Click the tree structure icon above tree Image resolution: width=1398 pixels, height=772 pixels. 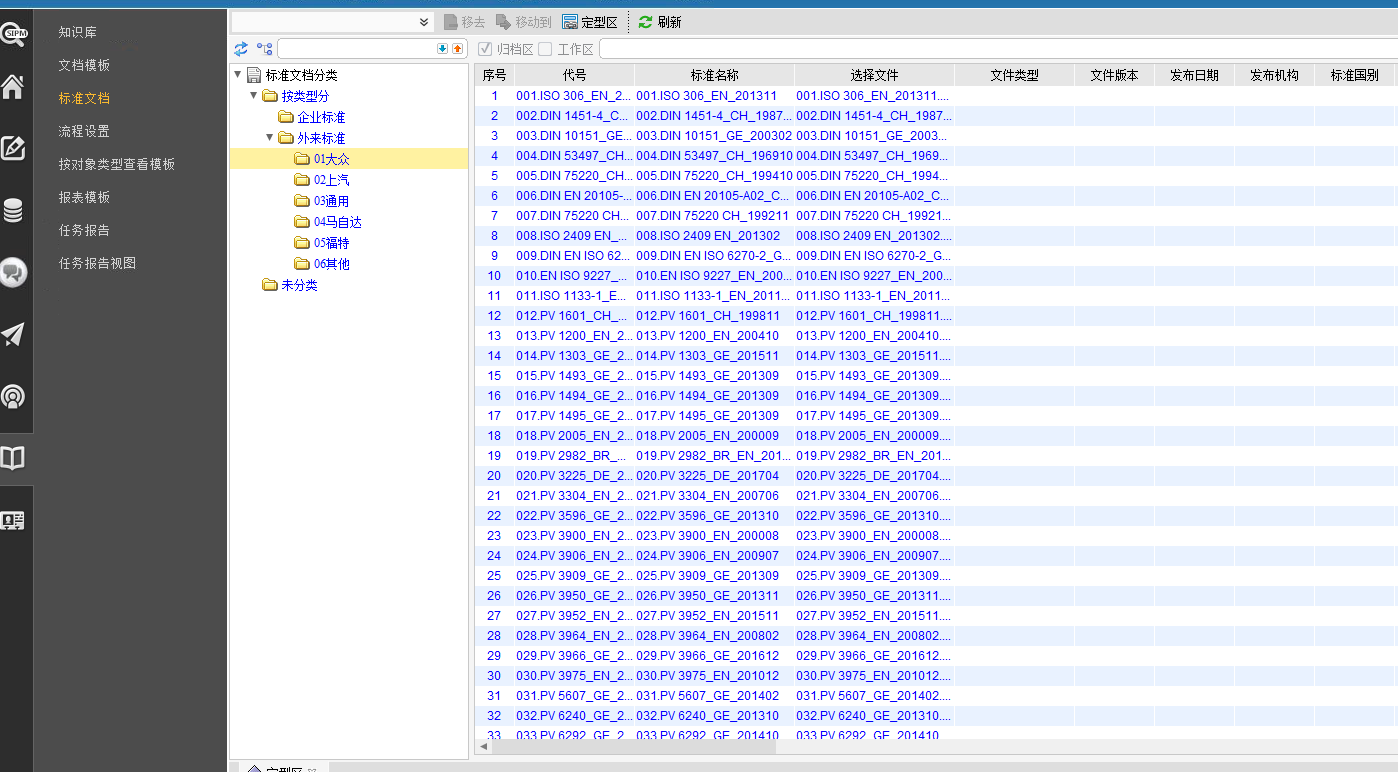(x=264, y=49)
